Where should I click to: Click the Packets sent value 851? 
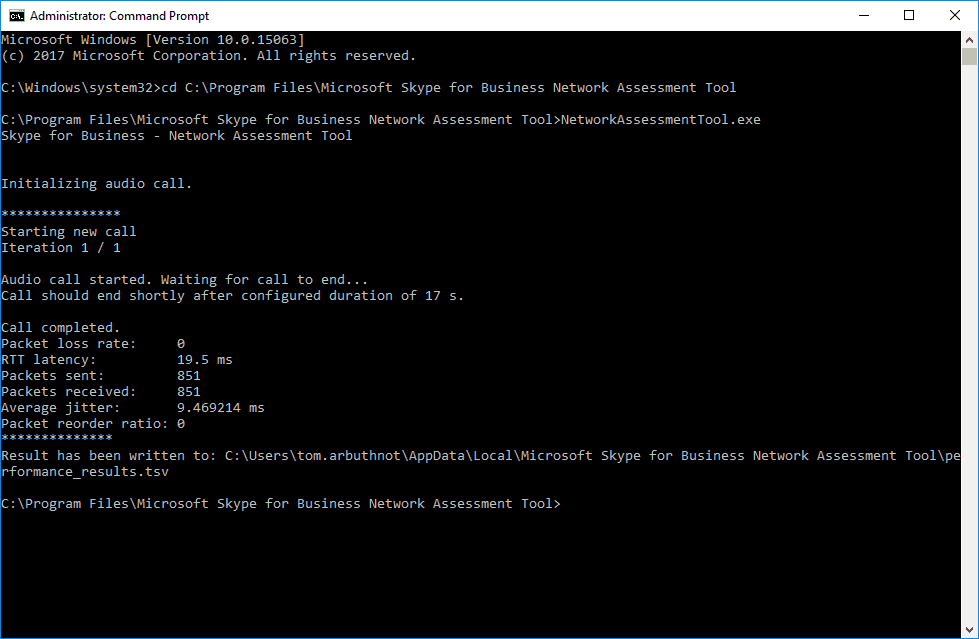(x=188, y=376)
